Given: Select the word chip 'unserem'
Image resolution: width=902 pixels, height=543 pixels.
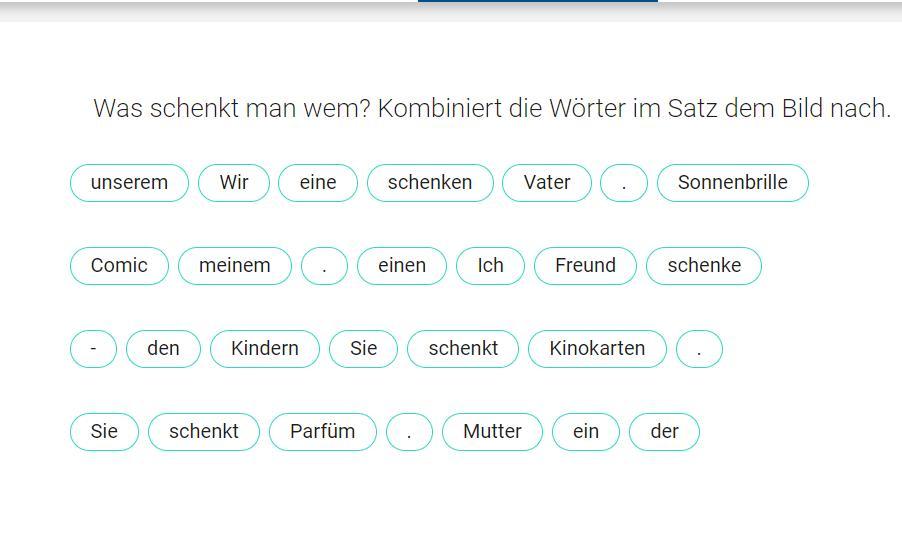Looking at the screenshot, I should pyautogui.click(x=129, y=183).
